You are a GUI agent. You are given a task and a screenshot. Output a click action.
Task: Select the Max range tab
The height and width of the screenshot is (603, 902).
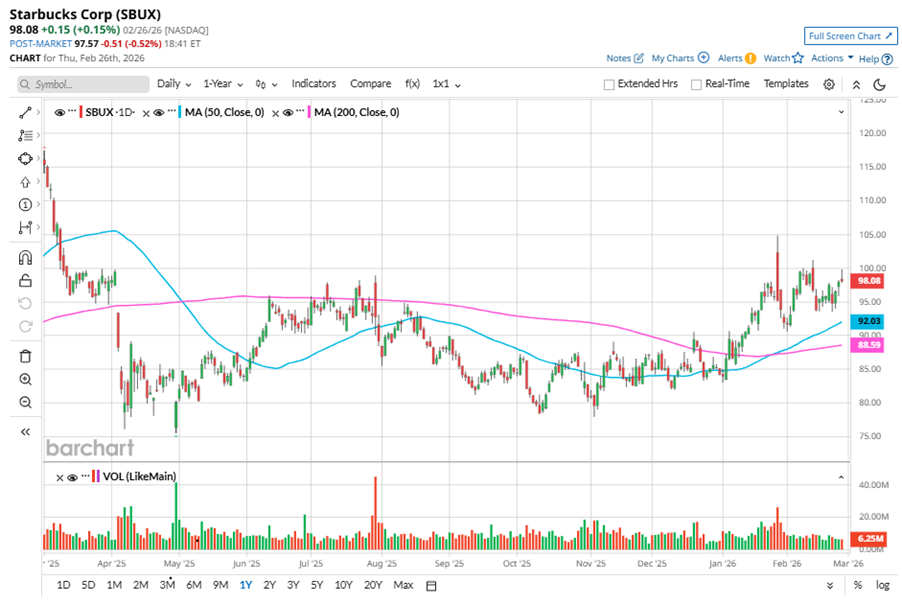click(403, 585)
